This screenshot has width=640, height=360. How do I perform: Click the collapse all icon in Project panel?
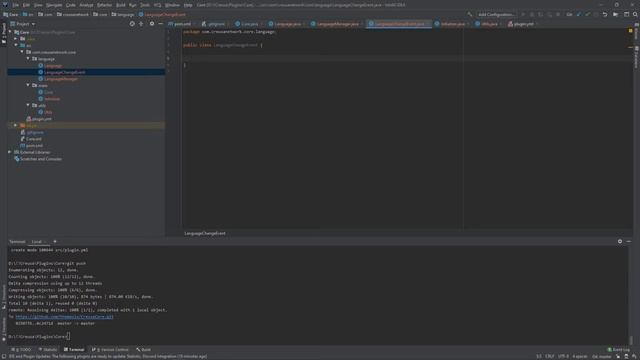pos(141,24)
